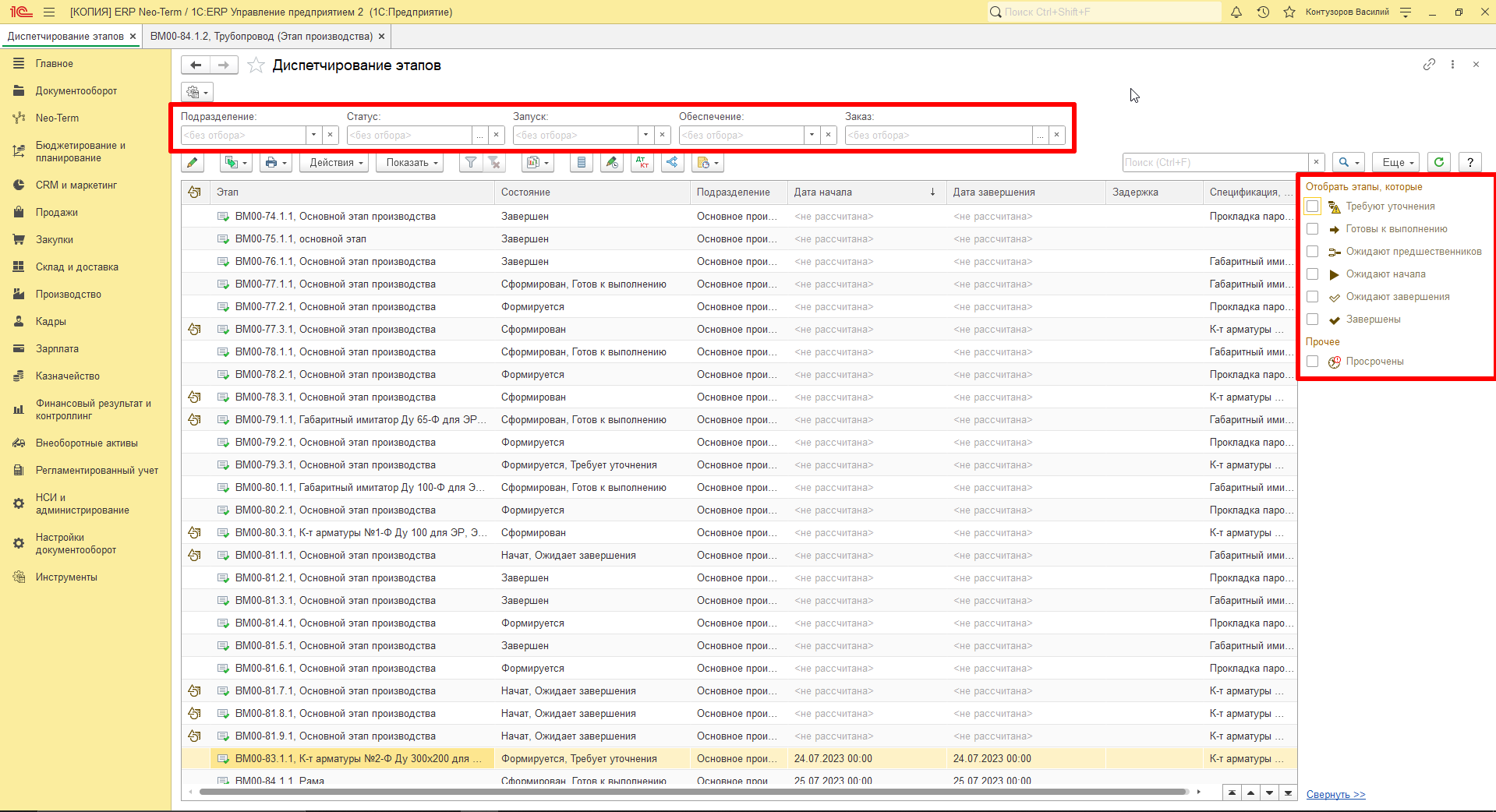Clear the Заказ filter with × button
This screenshot has width=1496, height=812.
(x=1057, y=135)
